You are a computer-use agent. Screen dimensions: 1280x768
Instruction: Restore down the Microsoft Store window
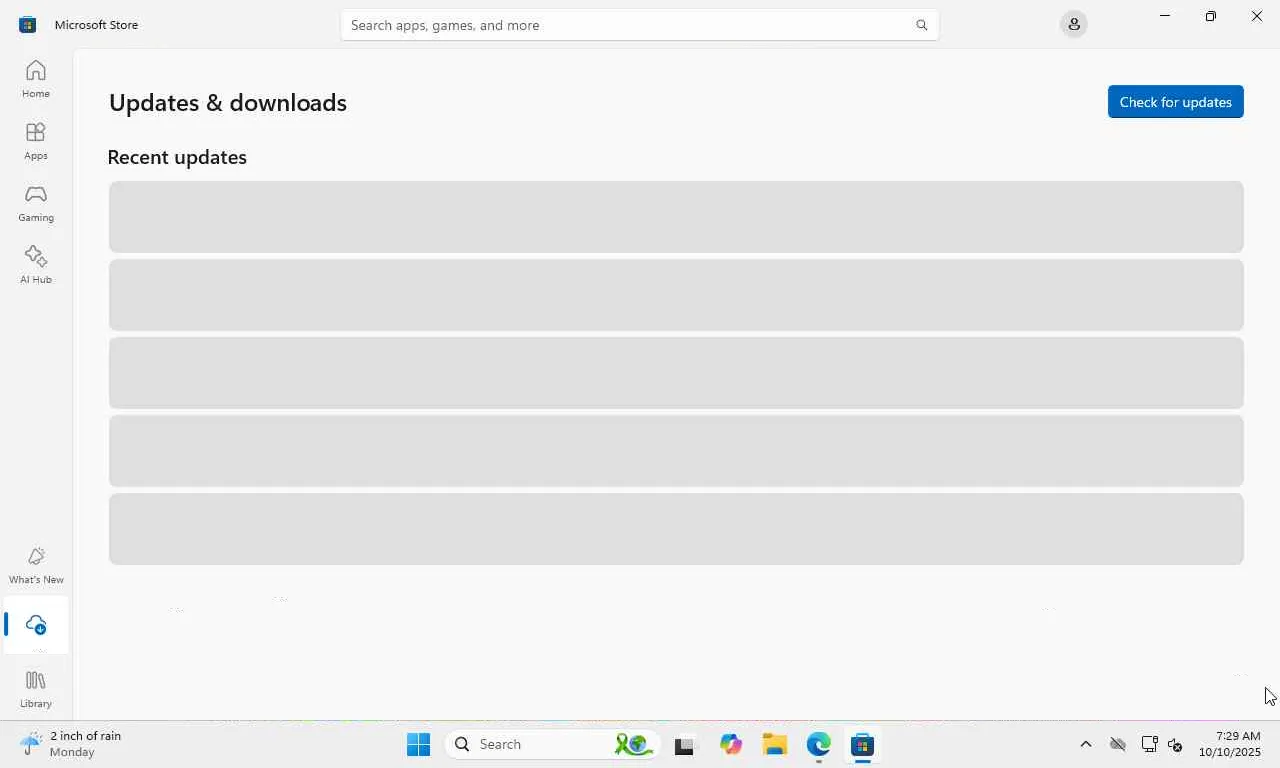[x=1210, y=16]
